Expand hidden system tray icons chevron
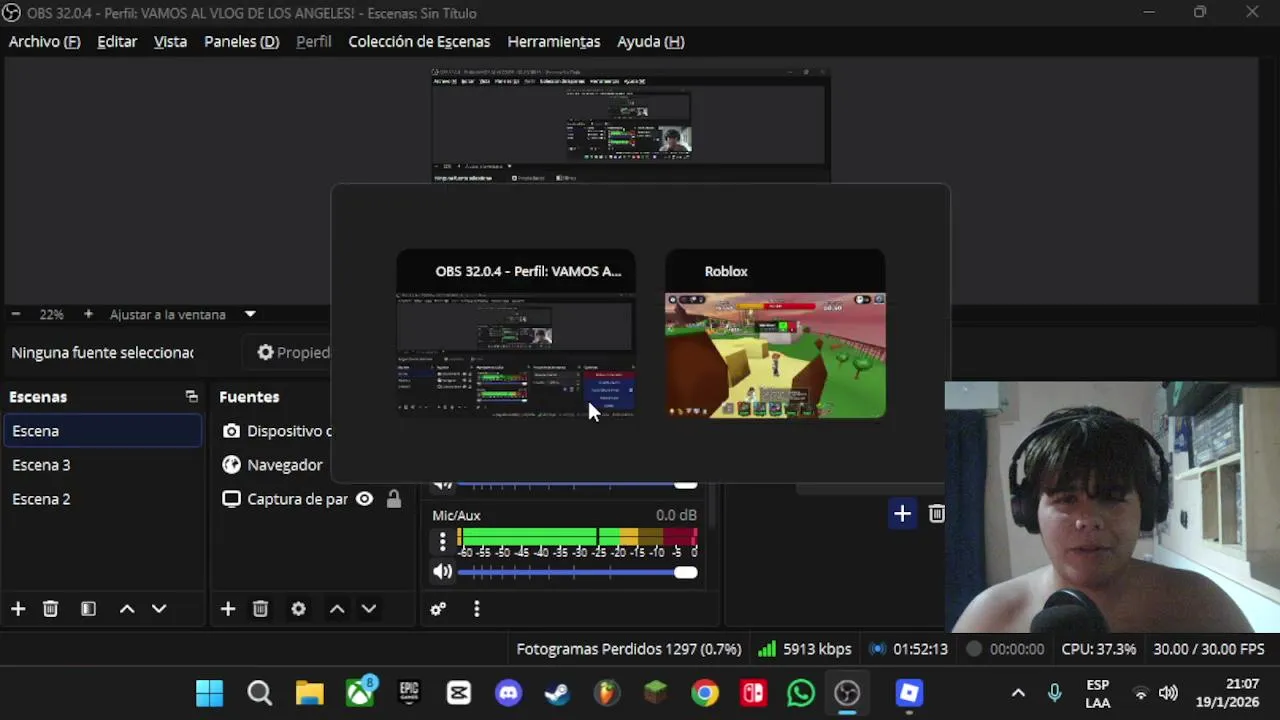This screenshot has width=1280, height=720. click(x=1018, y=693)
